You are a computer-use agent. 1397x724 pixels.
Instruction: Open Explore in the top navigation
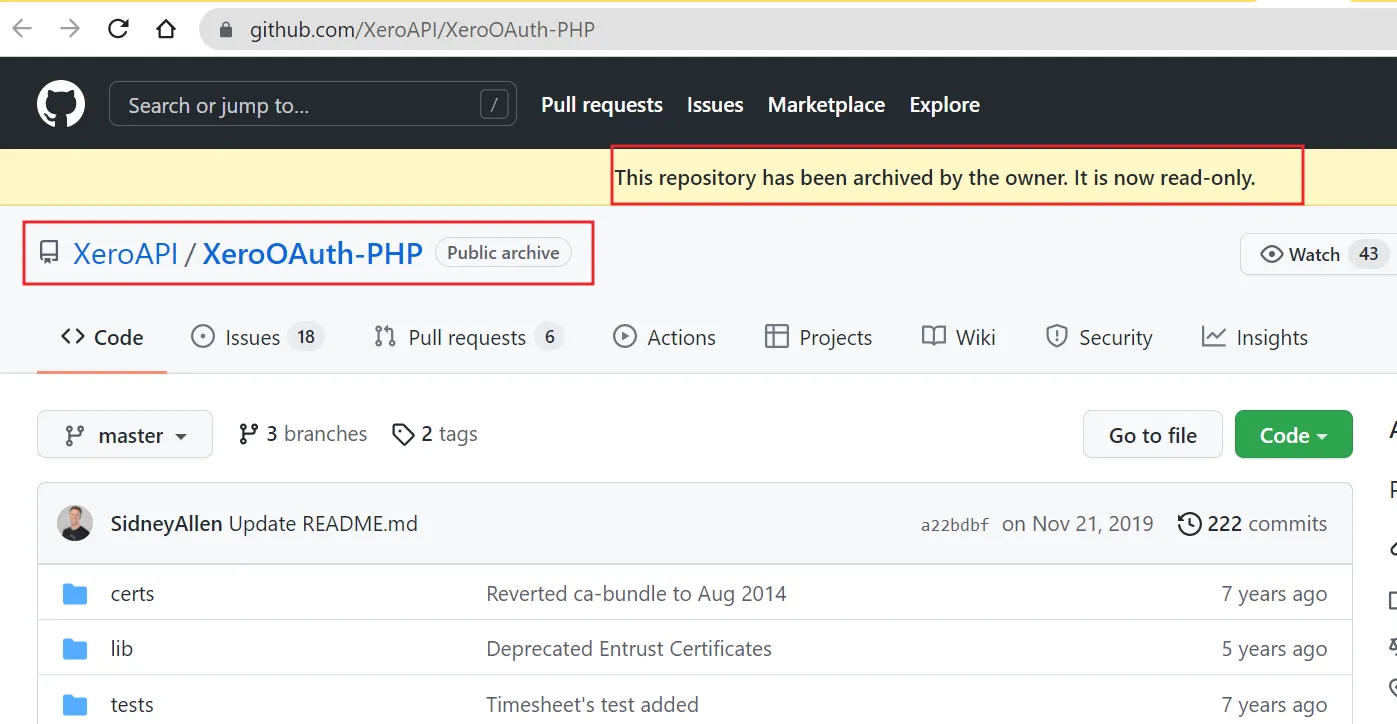tap(944, 105)
